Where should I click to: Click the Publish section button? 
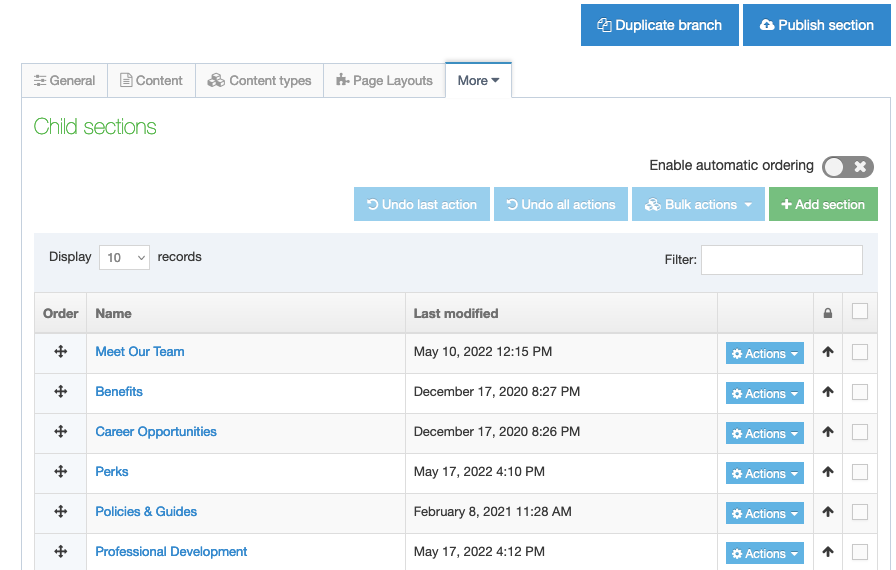point(816,26)
